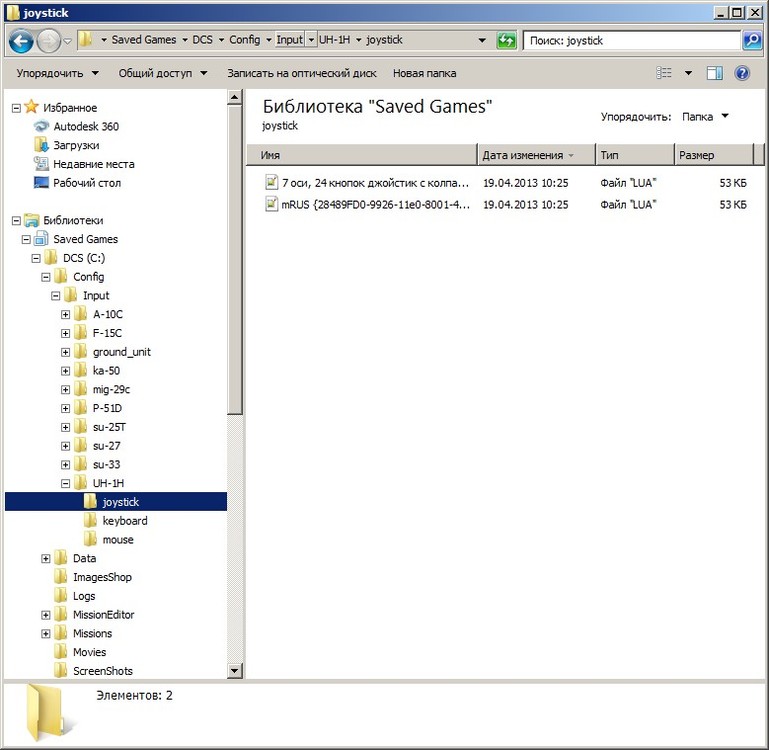Image resolution: width=769 pixels, height=750 pixels.
Task: Click LUA file icon of 'mRUS' row
Action: pos(271,204)
